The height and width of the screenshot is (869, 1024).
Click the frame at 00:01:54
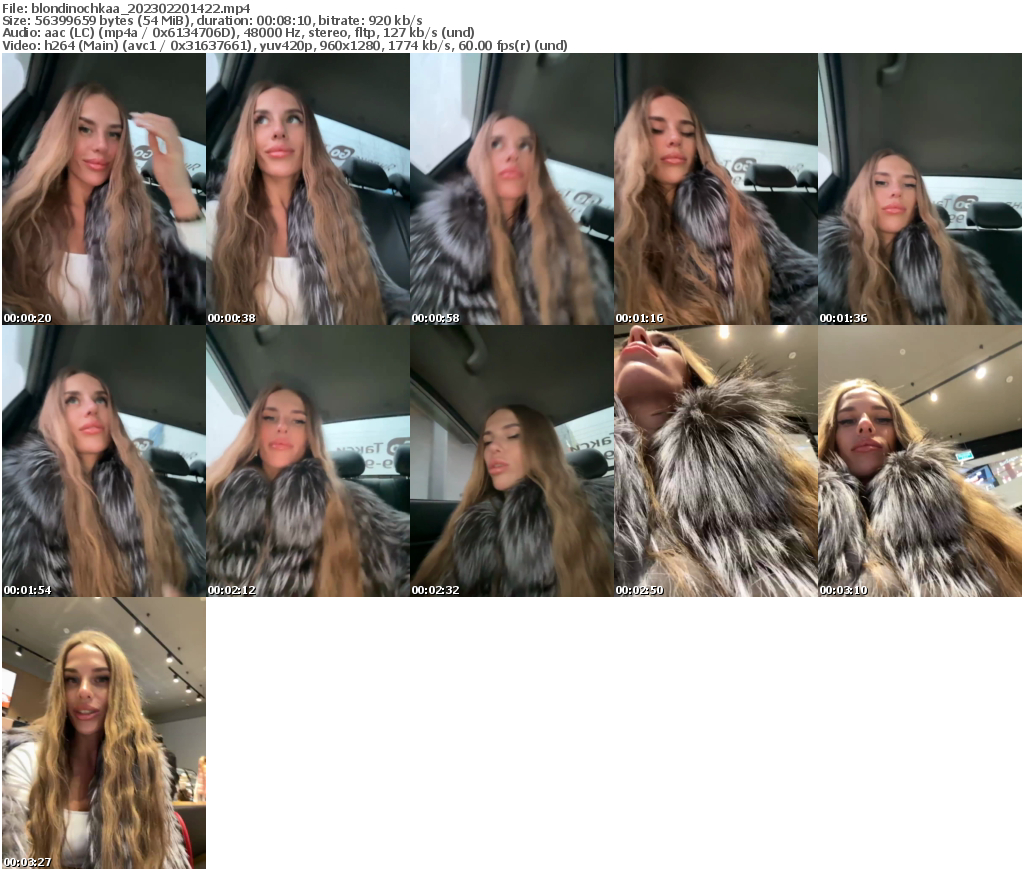point(102,460)
